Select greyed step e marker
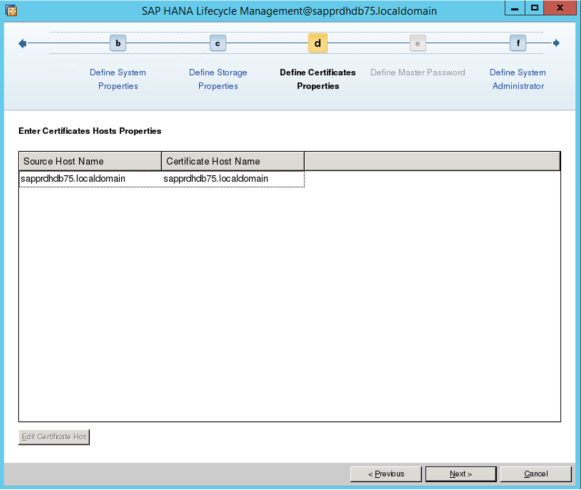The width and height of the screenshot is (581, 490). coord(418,43)
